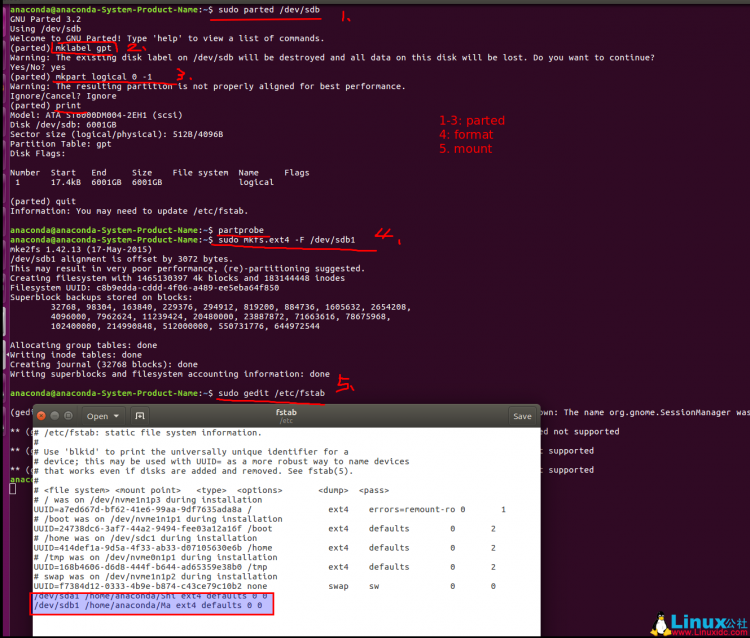
Task: Click the 'Filesystem UUID: c8b9edda' line
Action: tap(144, 287)
